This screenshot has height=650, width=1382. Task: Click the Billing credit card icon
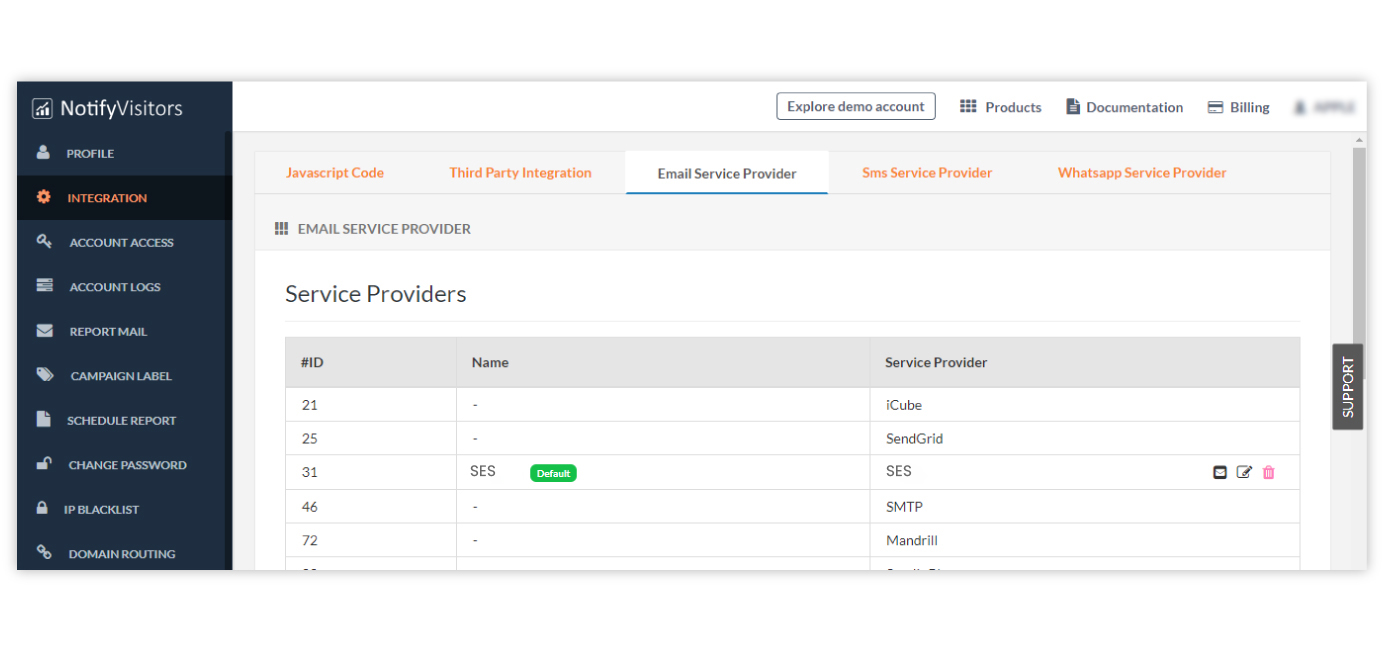1215,107
